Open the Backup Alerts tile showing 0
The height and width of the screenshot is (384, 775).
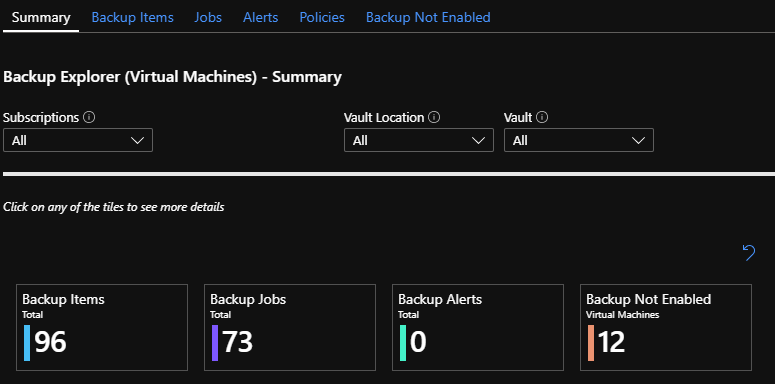coord(478,327)
